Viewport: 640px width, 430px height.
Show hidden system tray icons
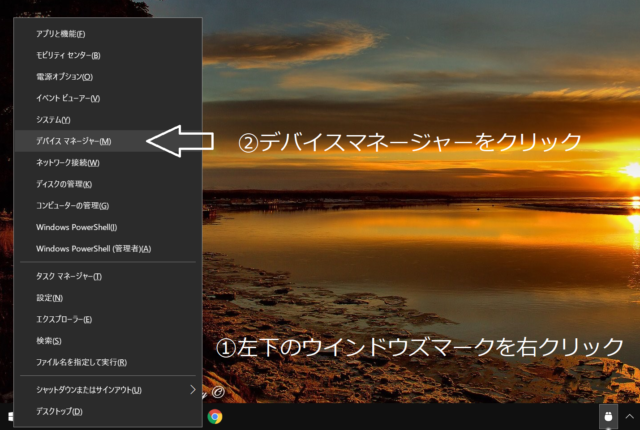[629, 417]
